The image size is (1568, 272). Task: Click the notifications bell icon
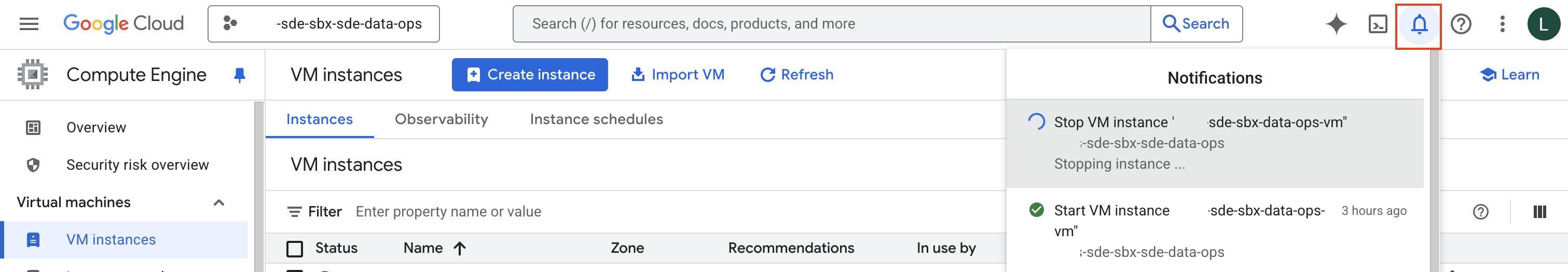pos(1419,24)
